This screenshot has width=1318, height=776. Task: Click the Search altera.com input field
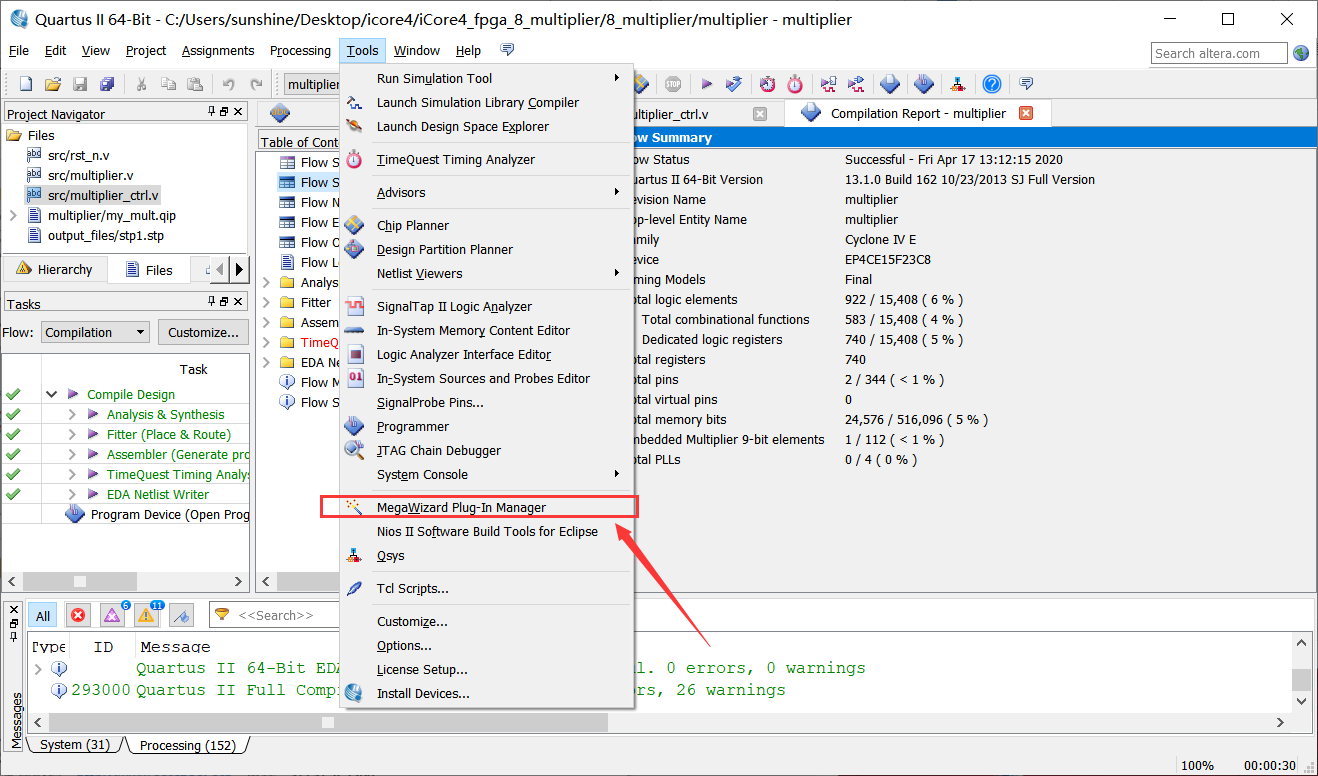click(x=1219, y=53)
